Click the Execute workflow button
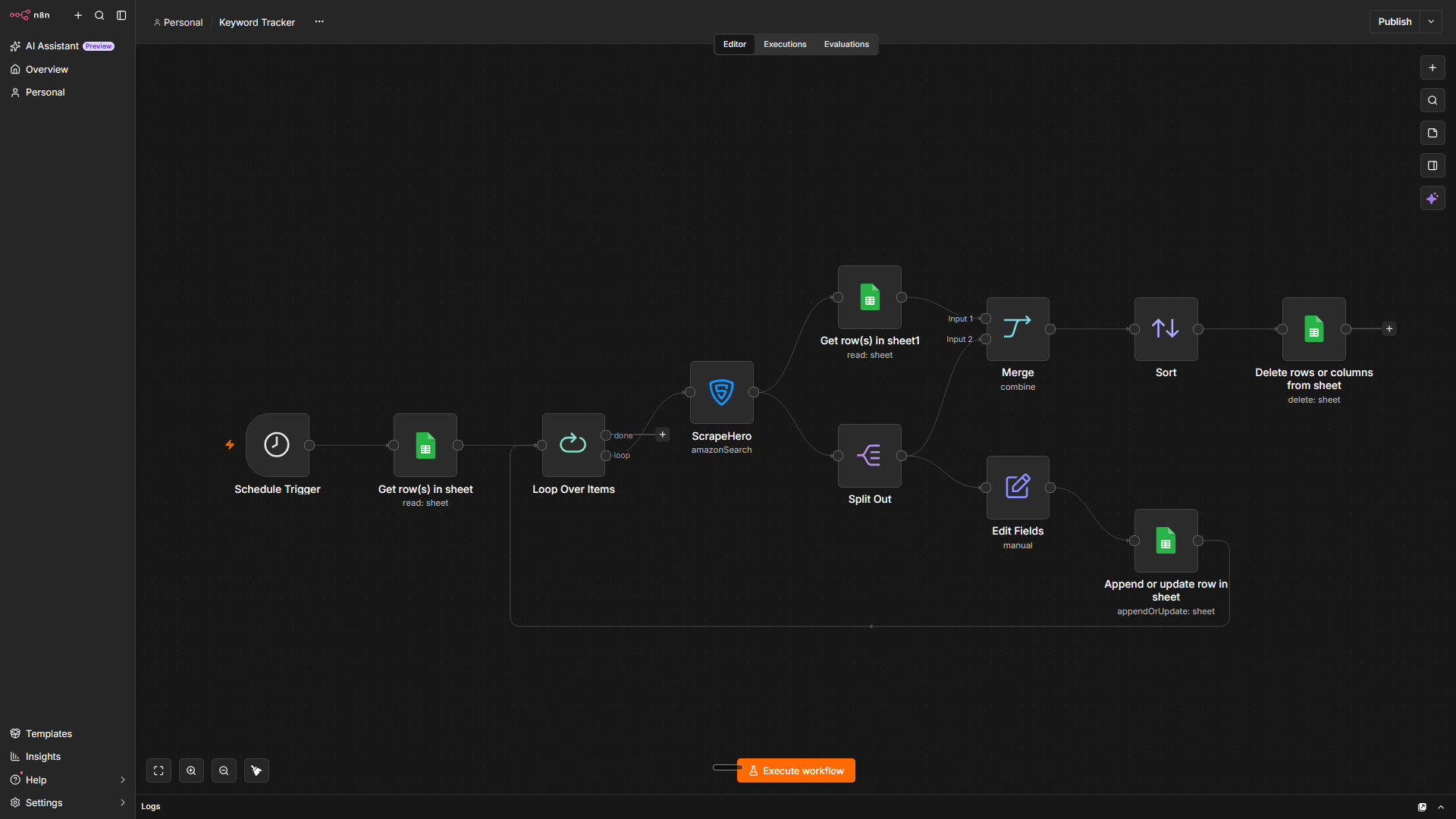1456x819 pixels. 795,770
